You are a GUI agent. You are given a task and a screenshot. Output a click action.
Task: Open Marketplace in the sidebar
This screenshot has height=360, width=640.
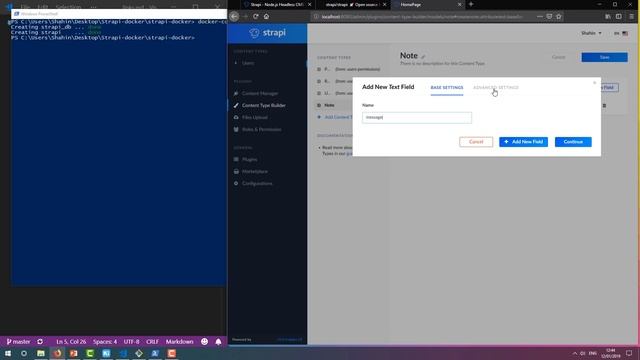(255, 171)
